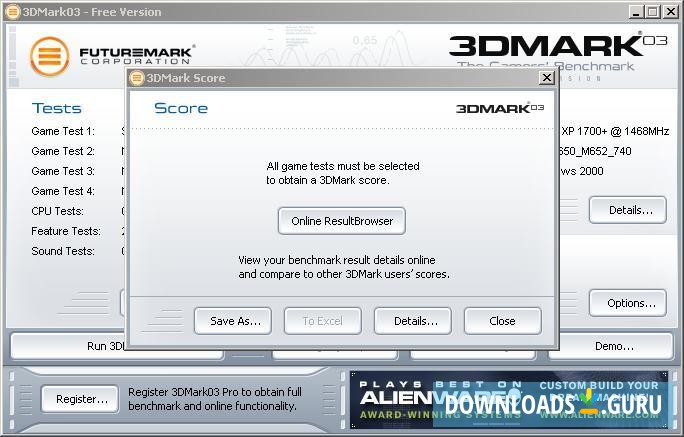Screen dimensions: 684x437
Task: Click the 3DMark Score dialog title icon
Action: (137, 78)
